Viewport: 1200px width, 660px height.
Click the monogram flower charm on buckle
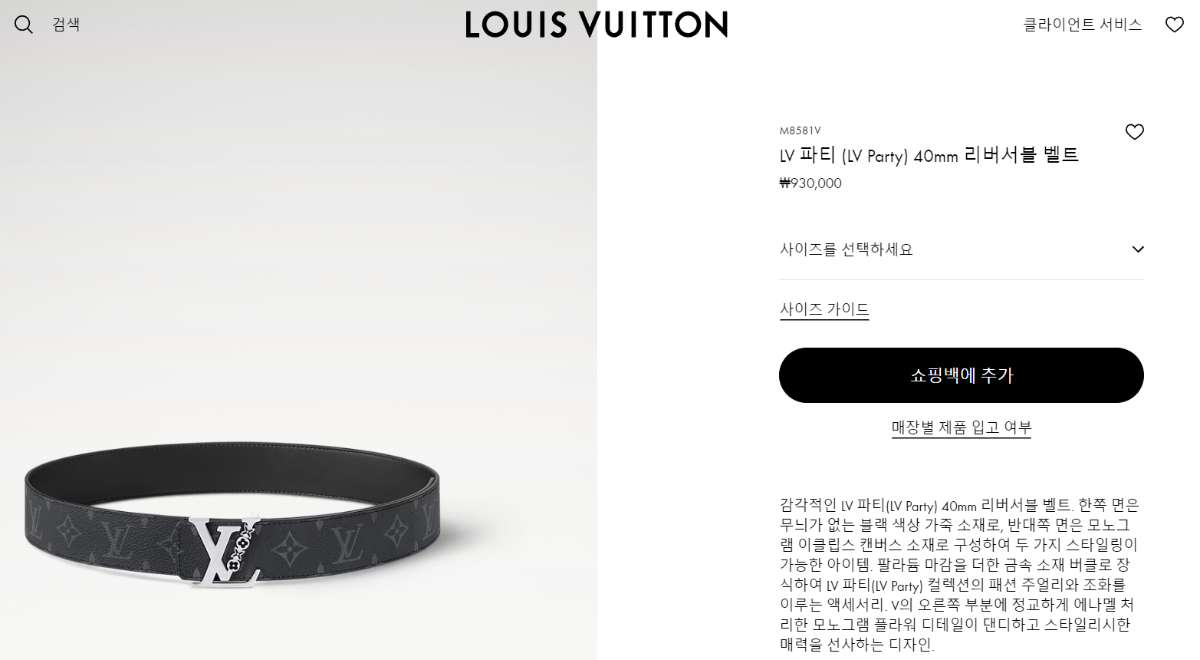(x=240, y=549)
